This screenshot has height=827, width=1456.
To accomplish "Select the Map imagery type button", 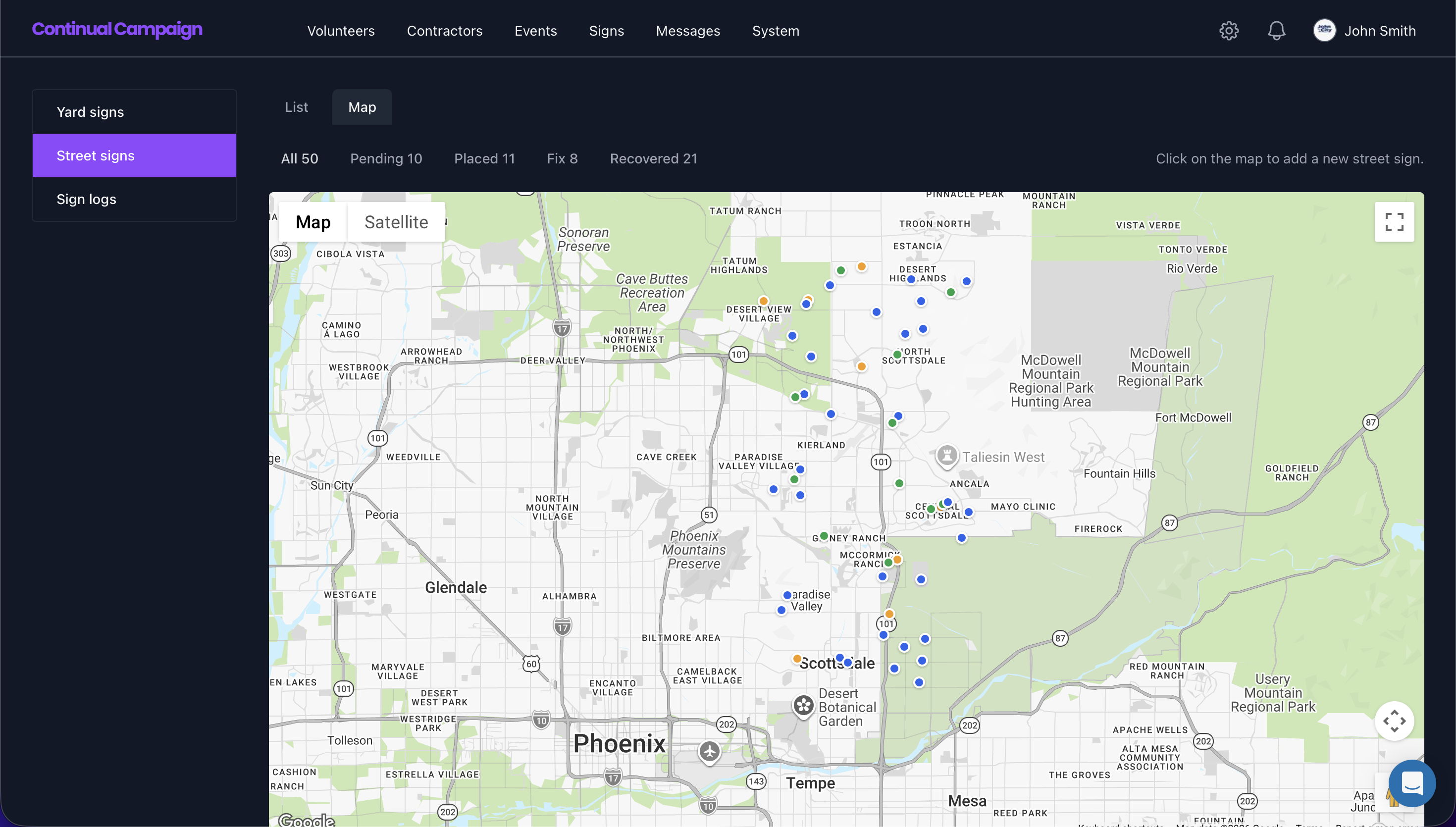I will coord(313,222).
